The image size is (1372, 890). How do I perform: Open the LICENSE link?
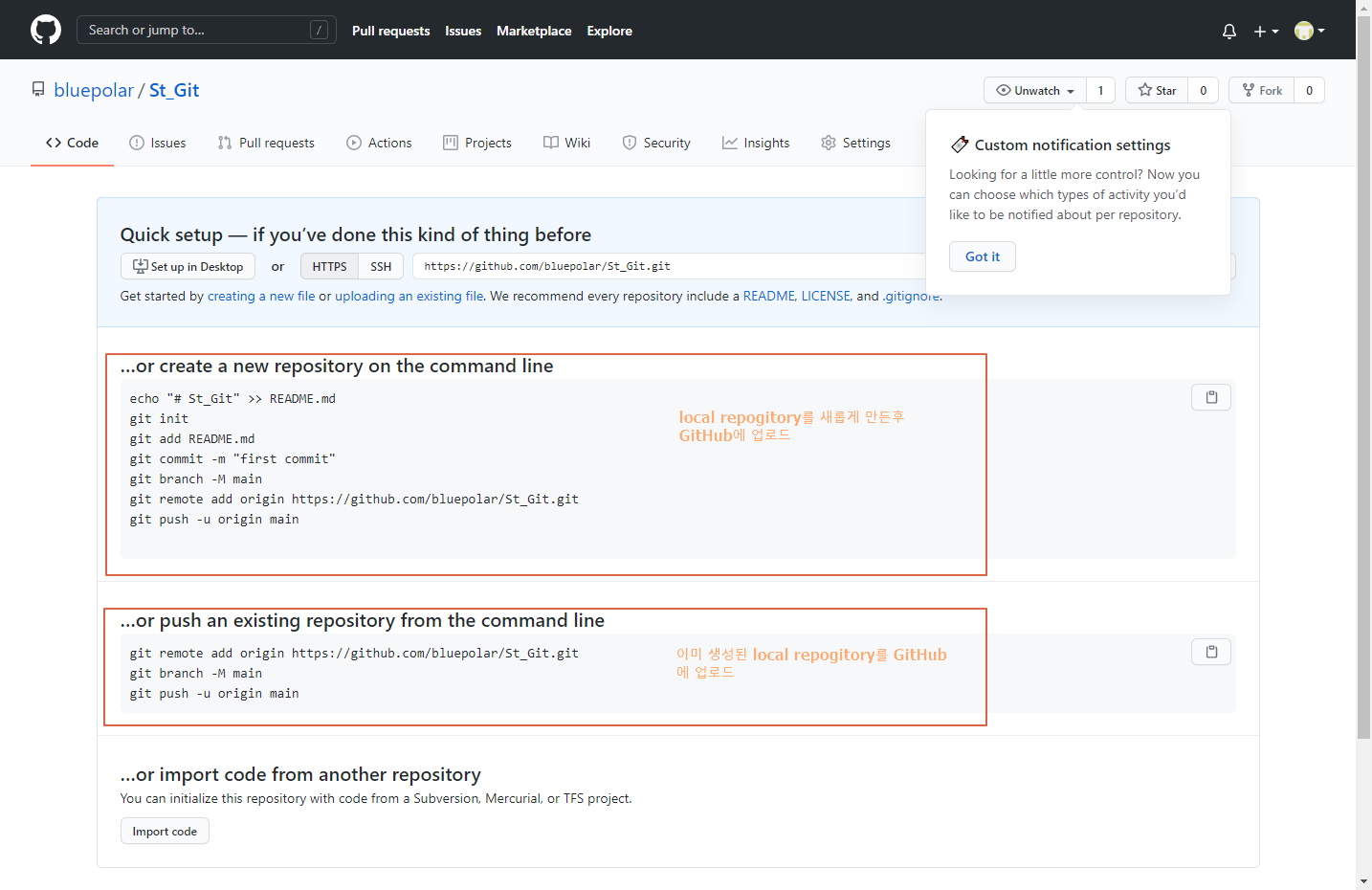(x=826, y=296)
